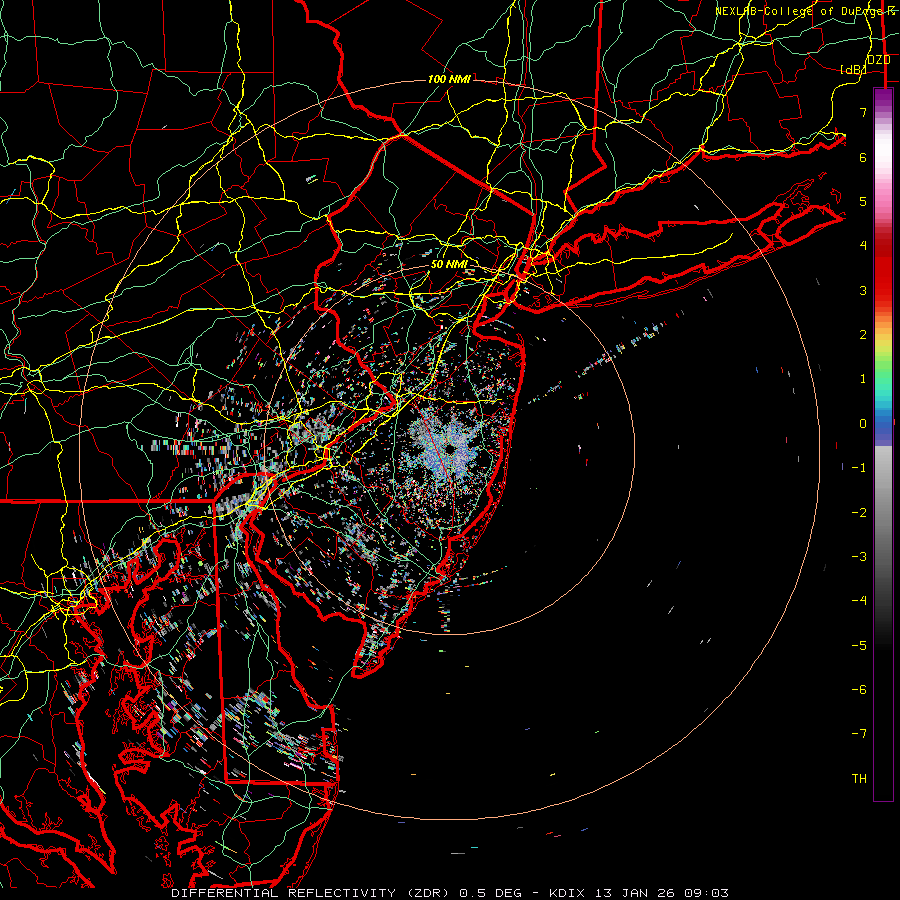Click the "-5" scale value

point(859,646)
